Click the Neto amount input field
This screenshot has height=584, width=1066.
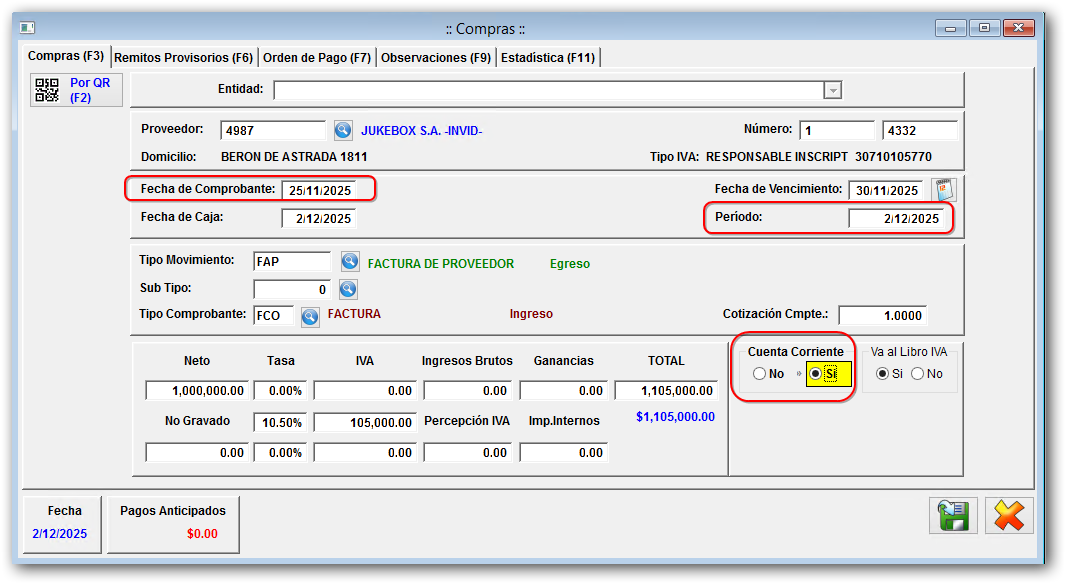click(x=196, y=391)
